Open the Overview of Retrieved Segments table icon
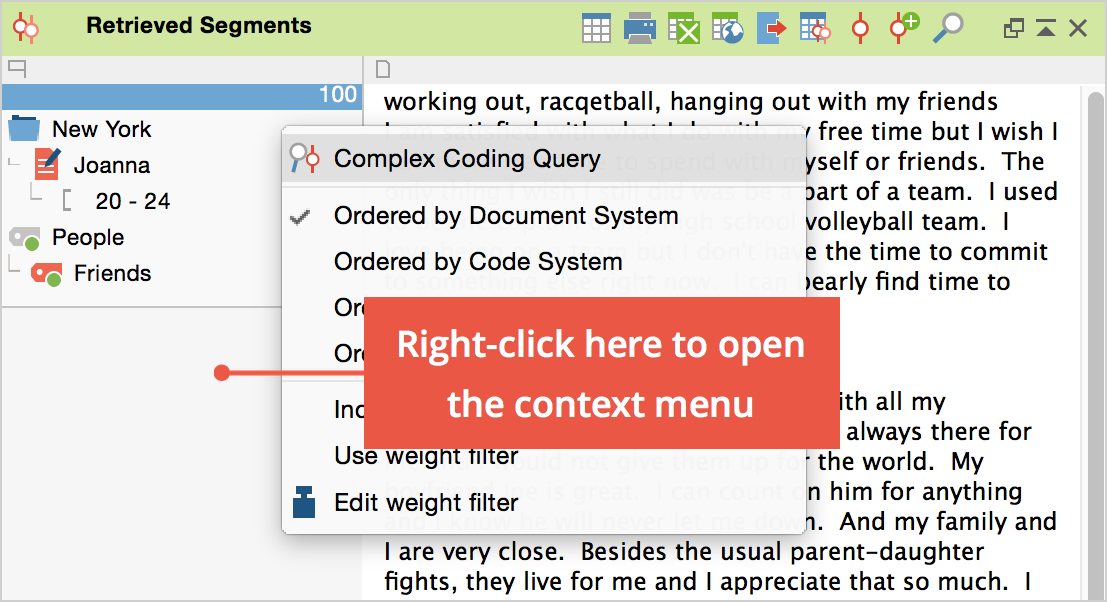 click(597, 29)
